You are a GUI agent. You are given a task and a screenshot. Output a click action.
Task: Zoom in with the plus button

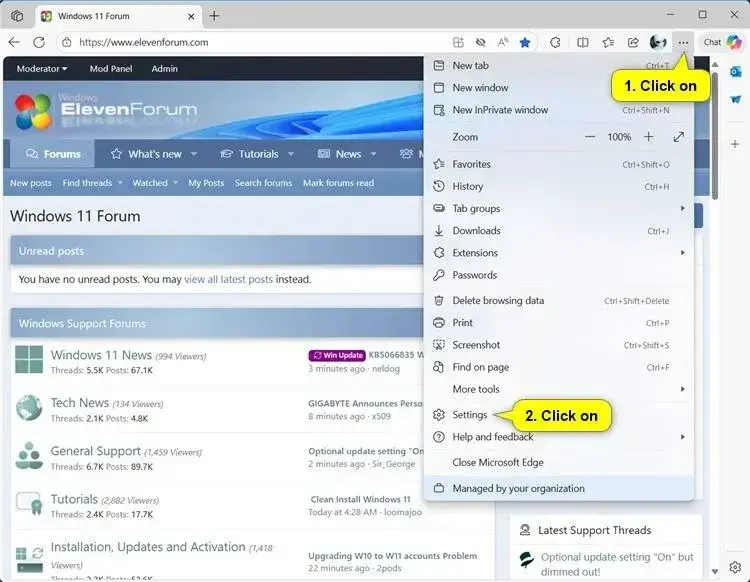pos(649,137)
